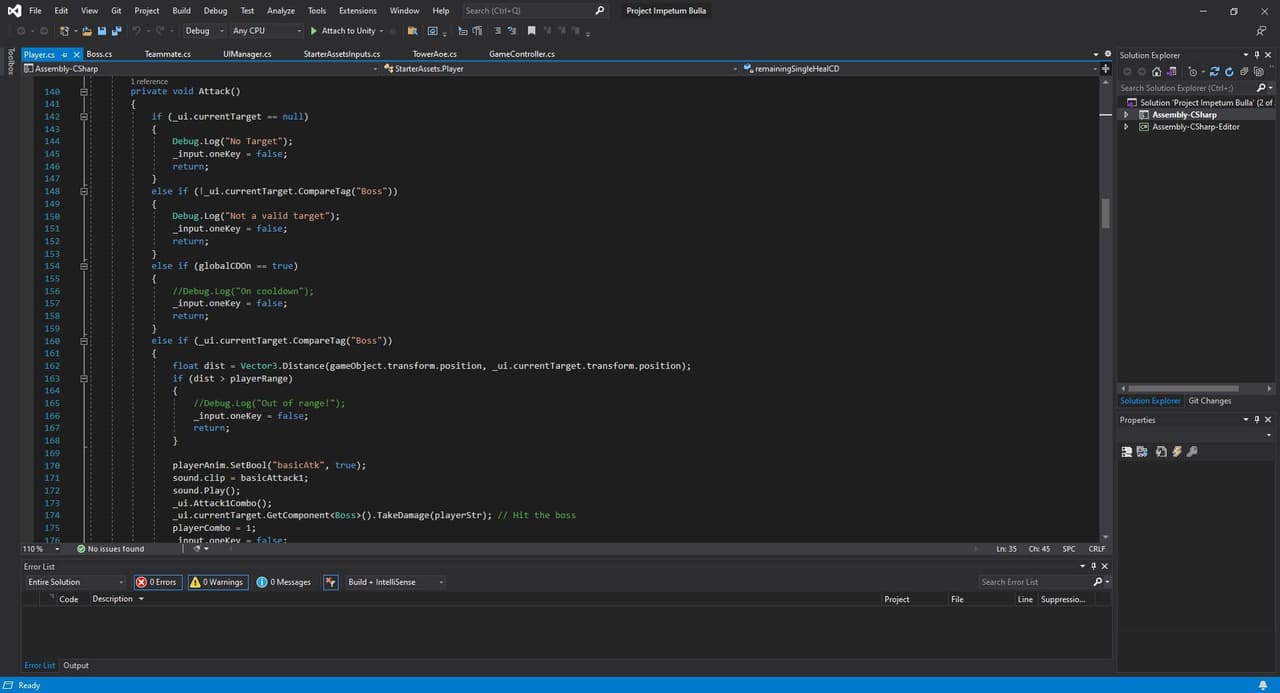Image resolution: width=1280 pixels, height=693 pixels.
Task: Click the Save file toolbar icon
Action: pos(101,31)
